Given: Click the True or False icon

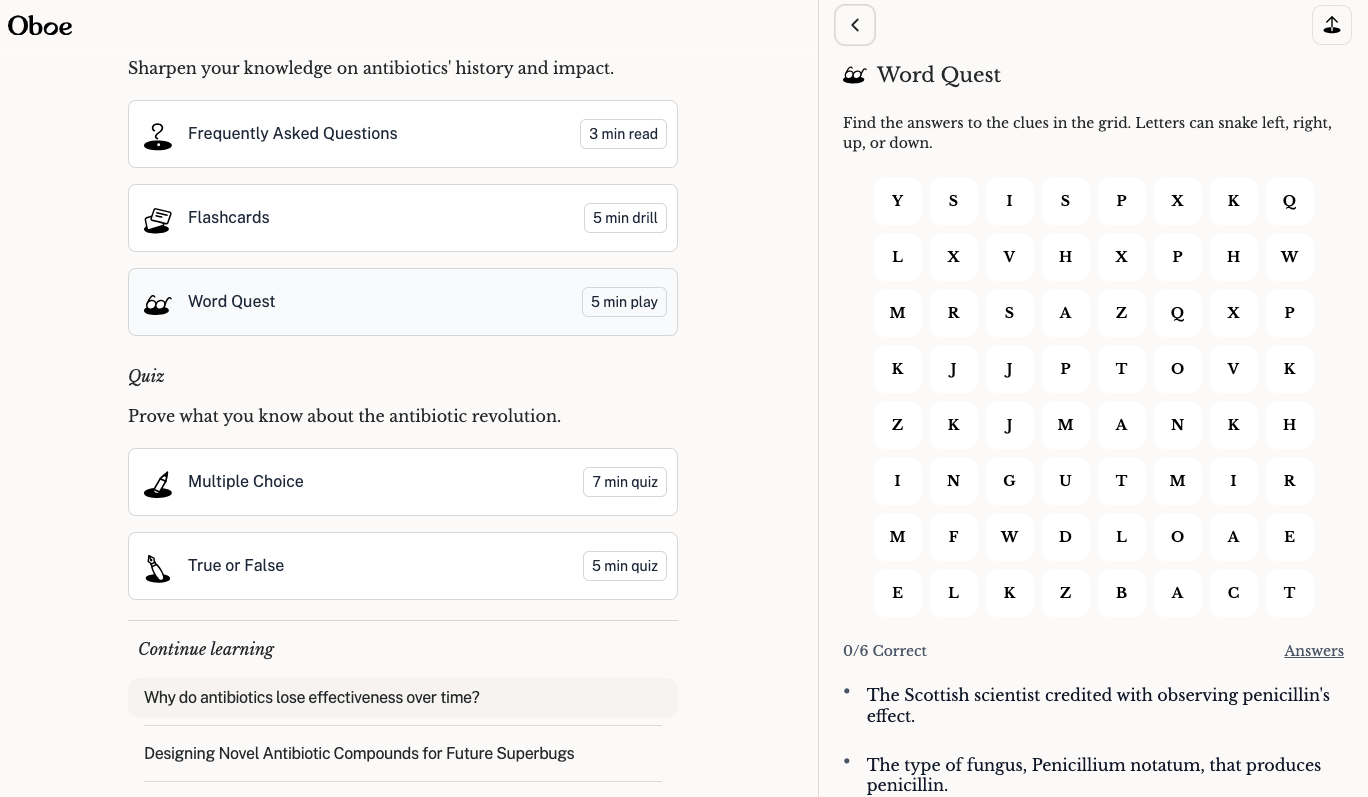Looking at the screenshot, I should tap(157, 567).
